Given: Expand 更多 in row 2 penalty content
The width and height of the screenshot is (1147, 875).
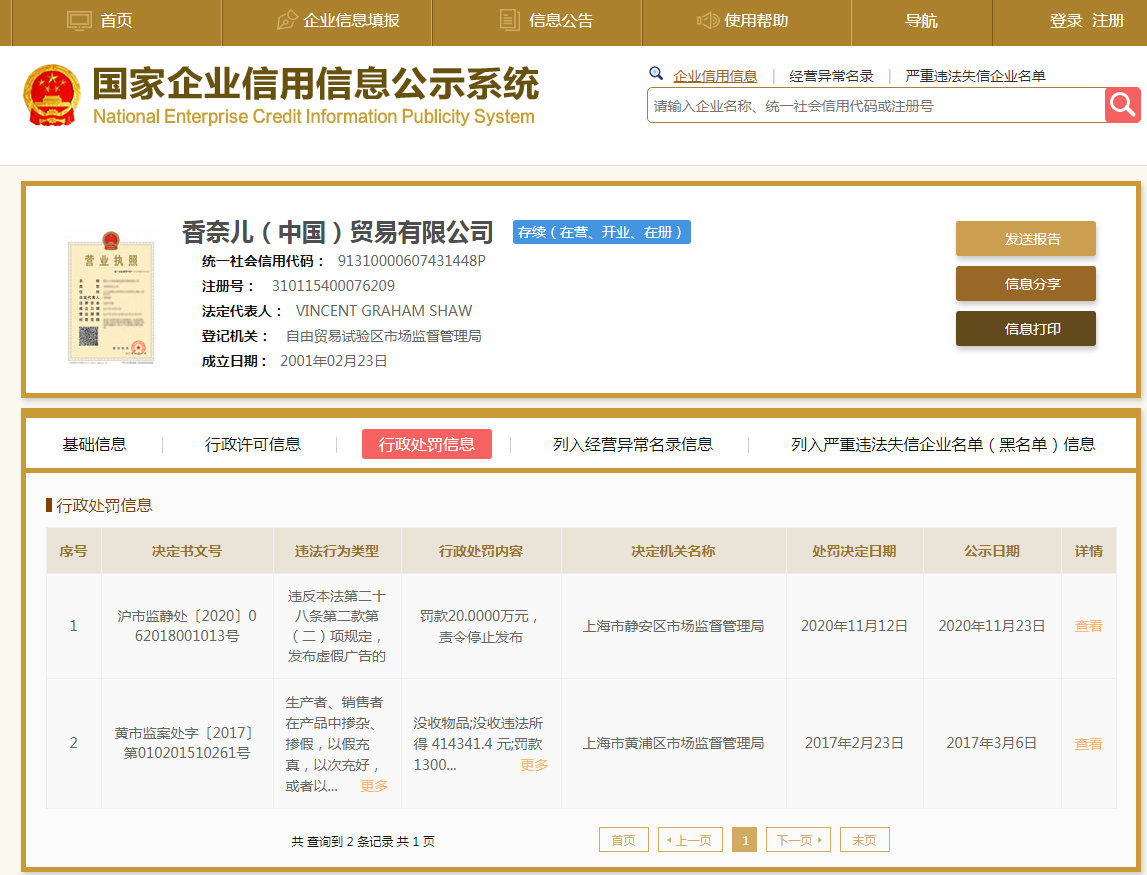Looking at the screenshot, I should [x=534, y=765].
